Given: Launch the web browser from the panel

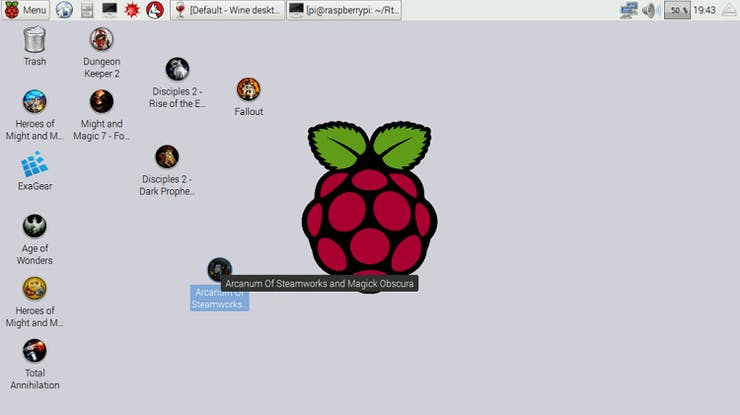Looking at the screenshot, I should pyautogui.click(x=64, y=10).
